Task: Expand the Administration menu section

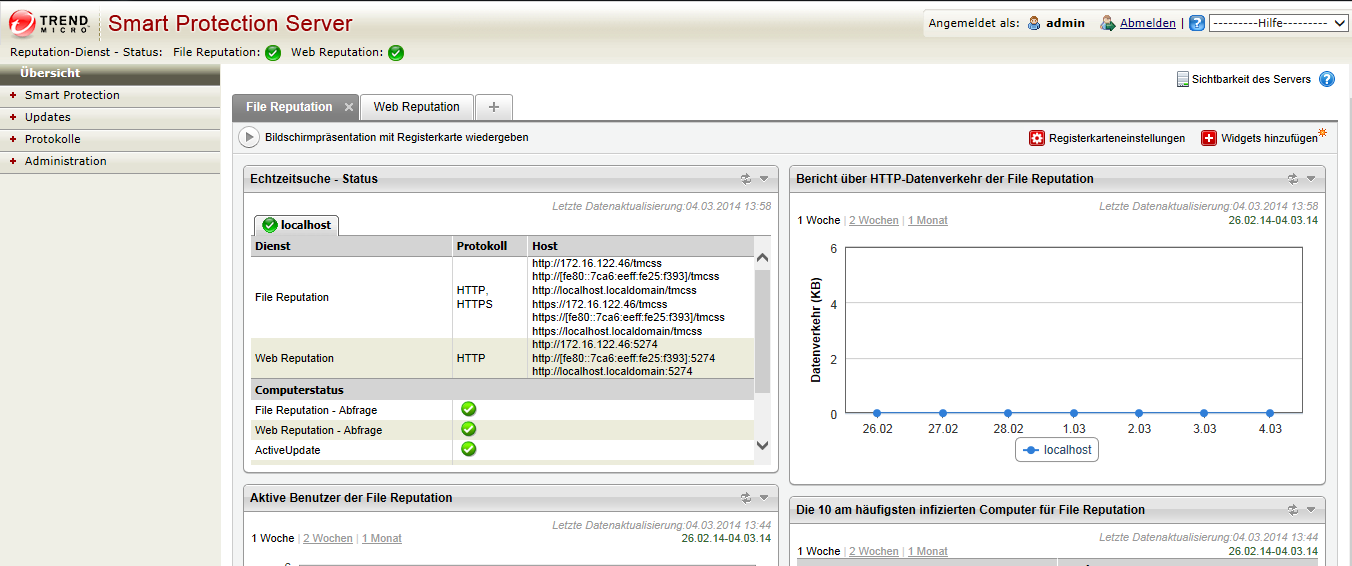Action: [65, 161]
